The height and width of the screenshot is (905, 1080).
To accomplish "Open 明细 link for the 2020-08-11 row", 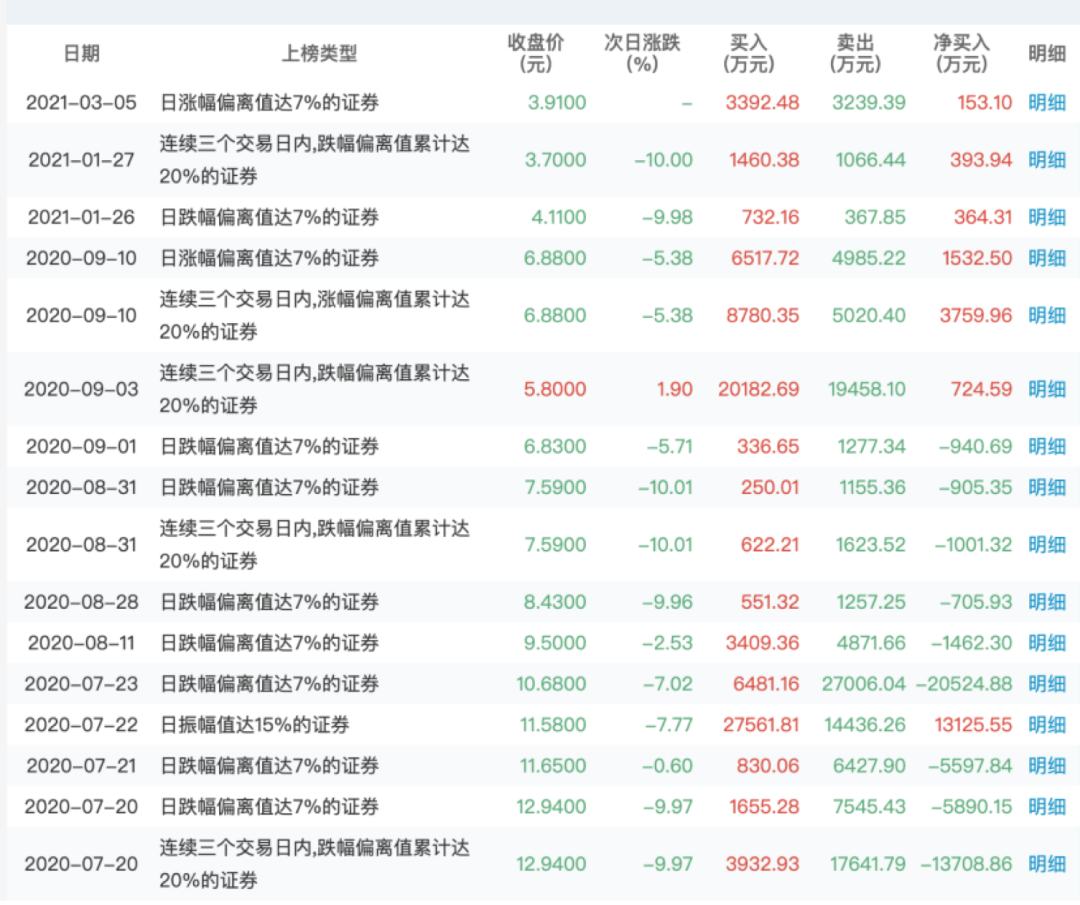I will click(x=1047, y=643).
